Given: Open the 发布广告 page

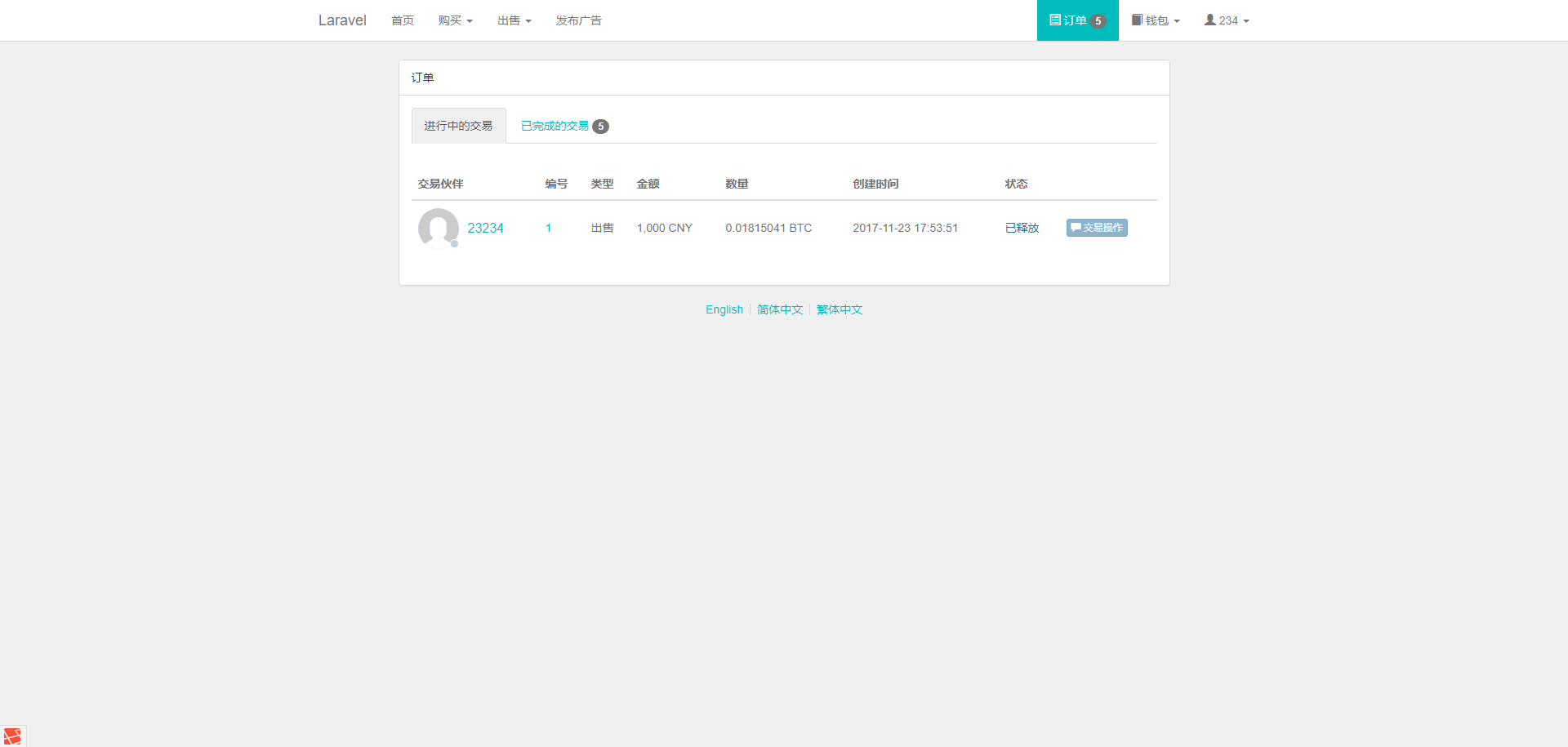Looking at the screenshot, I should (578, 20).
